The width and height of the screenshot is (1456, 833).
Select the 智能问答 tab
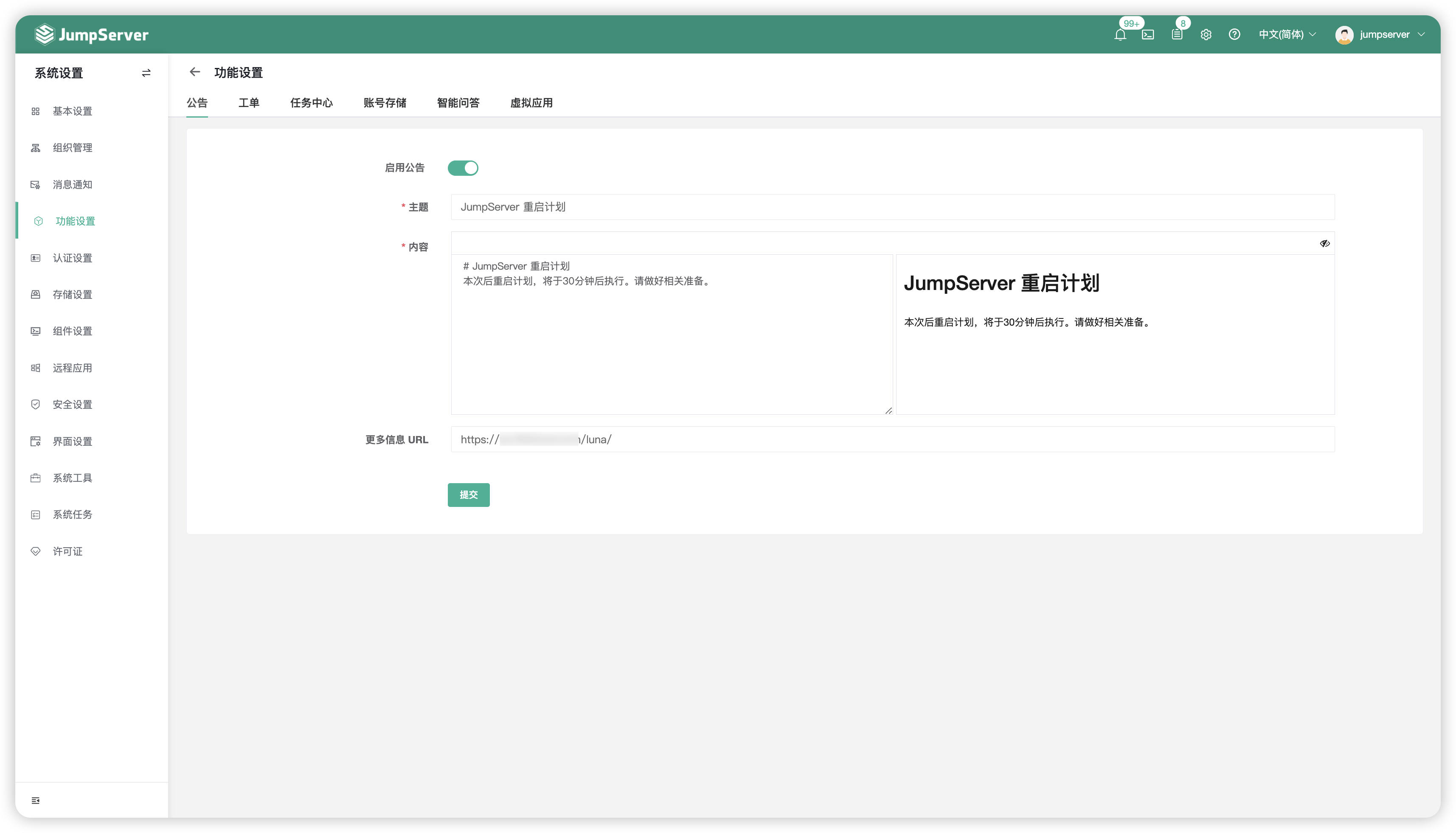point(458,103)
